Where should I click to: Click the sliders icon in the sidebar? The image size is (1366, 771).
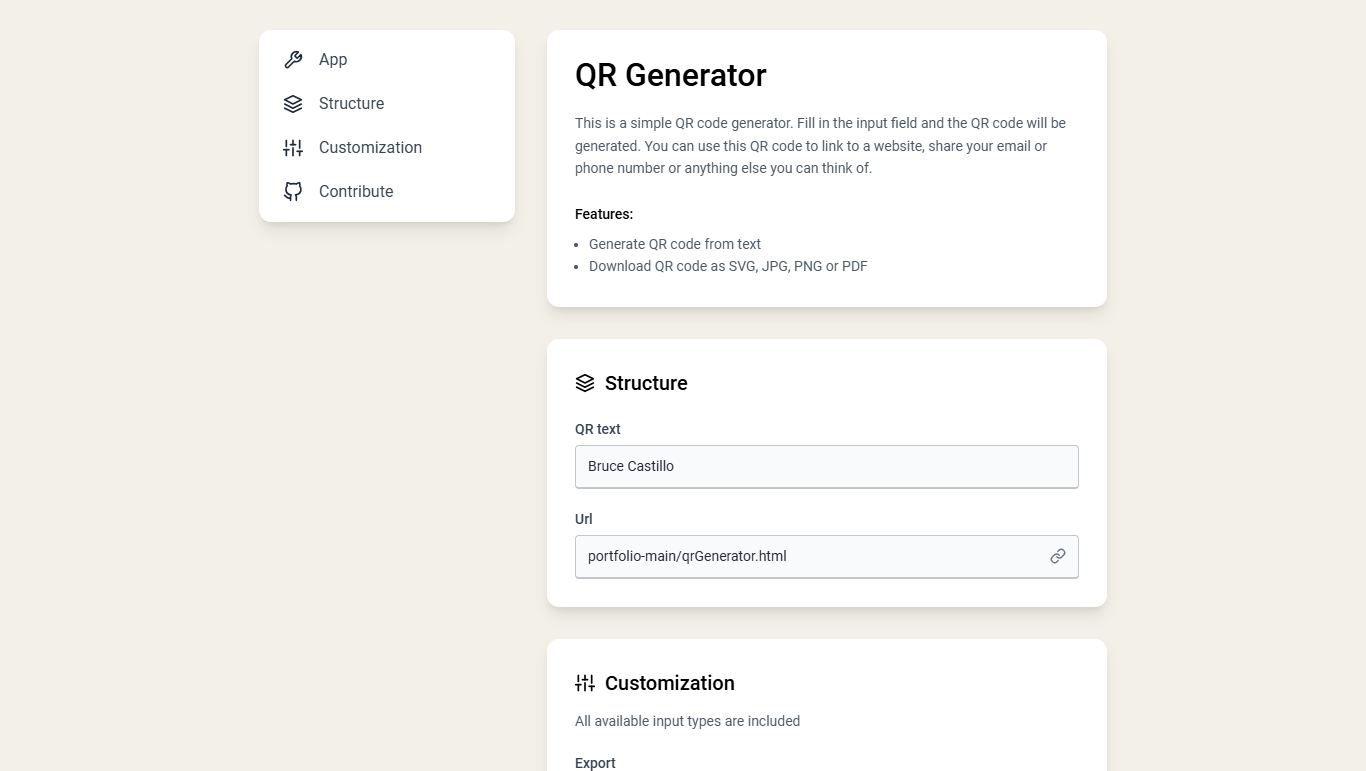(x=293, y=148)
